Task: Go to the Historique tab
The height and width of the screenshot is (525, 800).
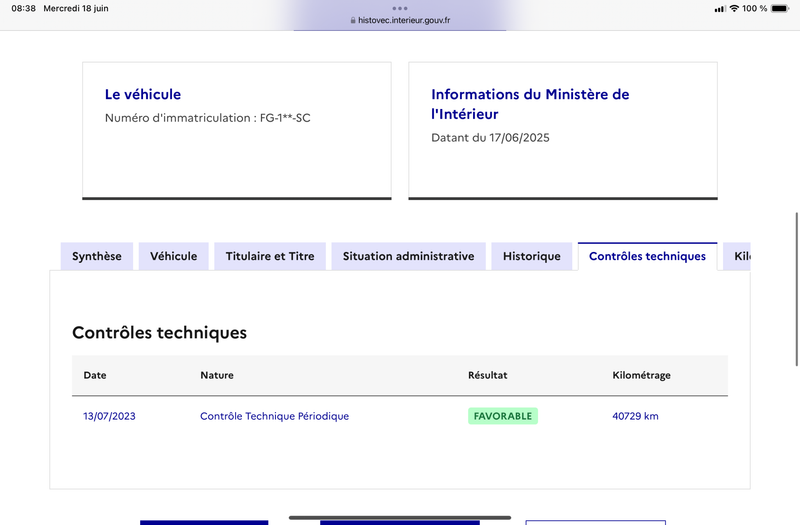Action: (532, 256)
